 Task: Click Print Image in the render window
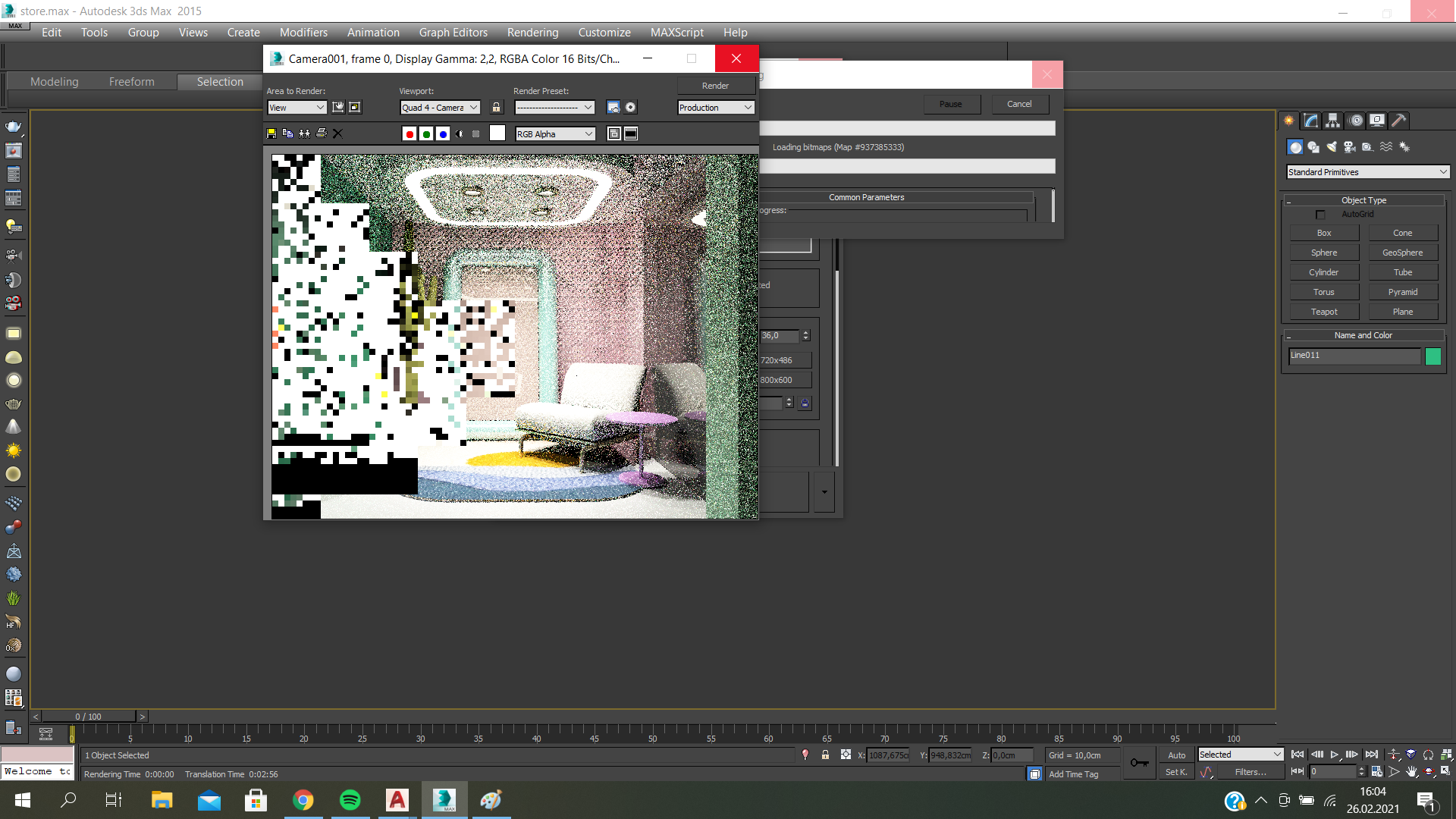click(322, 133)
